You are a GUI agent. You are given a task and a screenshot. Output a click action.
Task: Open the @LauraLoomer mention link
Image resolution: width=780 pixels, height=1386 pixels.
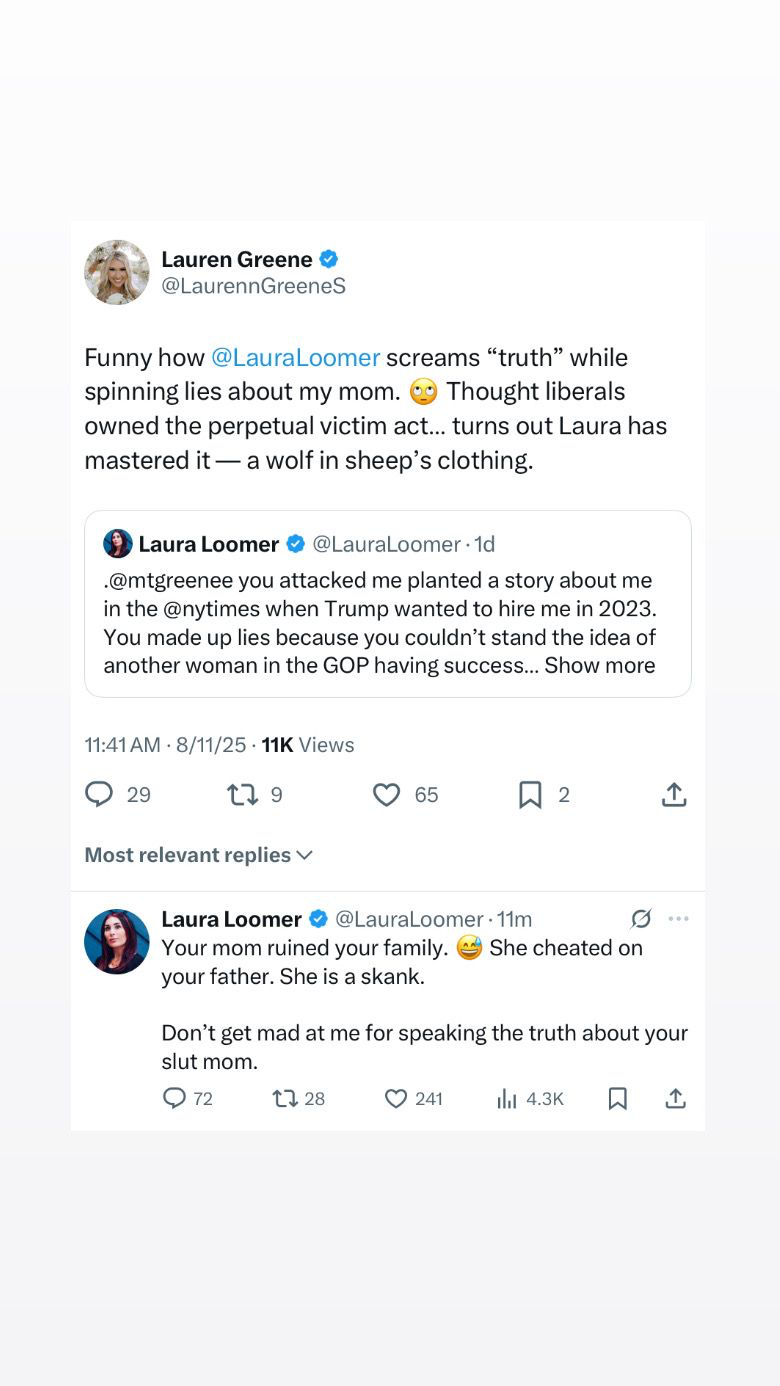click(296, 357)
